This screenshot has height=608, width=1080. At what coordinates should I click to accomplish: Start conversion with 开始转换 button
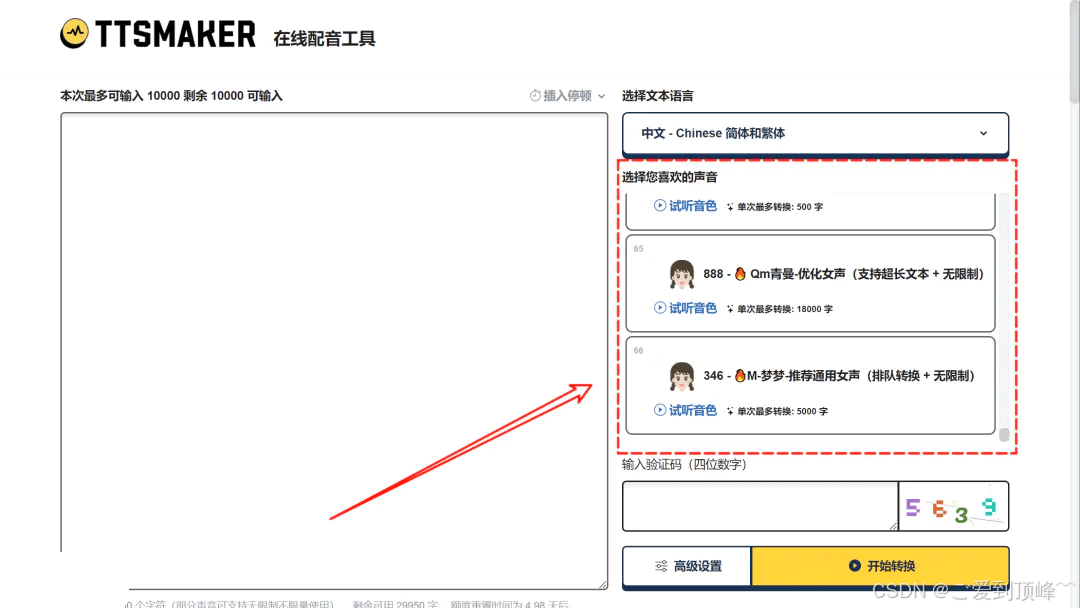880,566
